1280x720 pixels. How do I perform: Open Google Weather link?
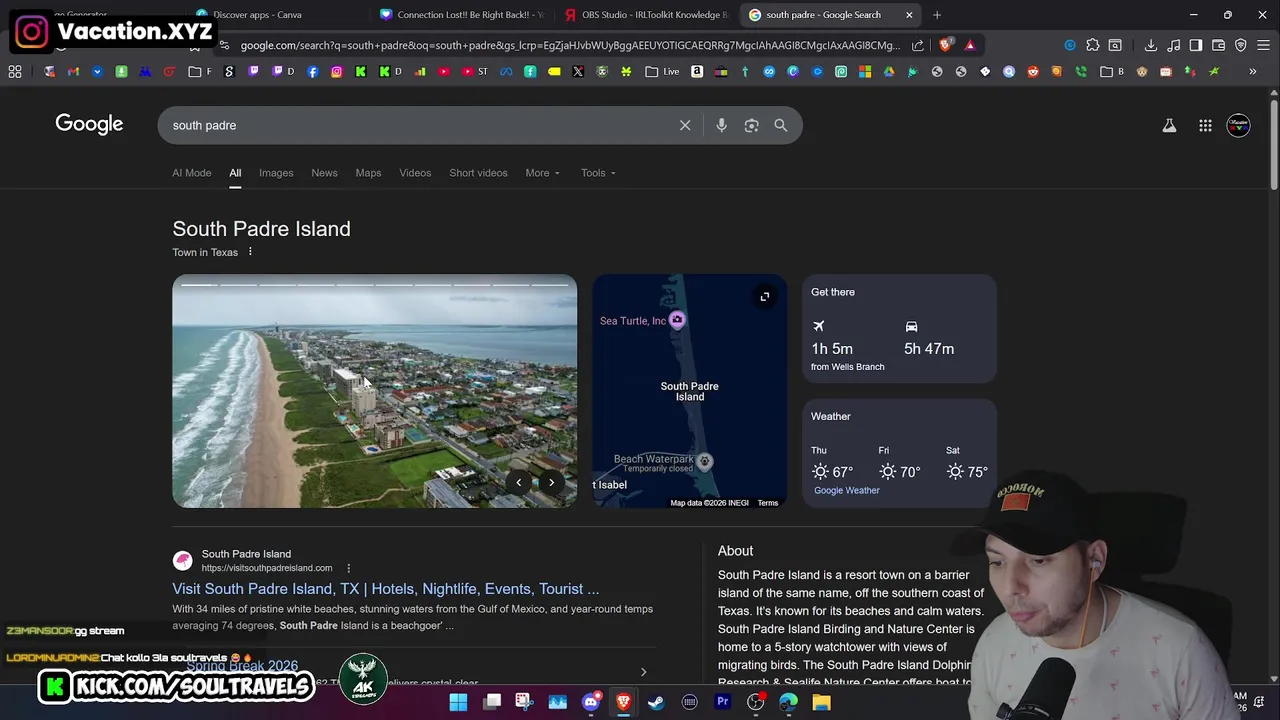click(847, 490)
